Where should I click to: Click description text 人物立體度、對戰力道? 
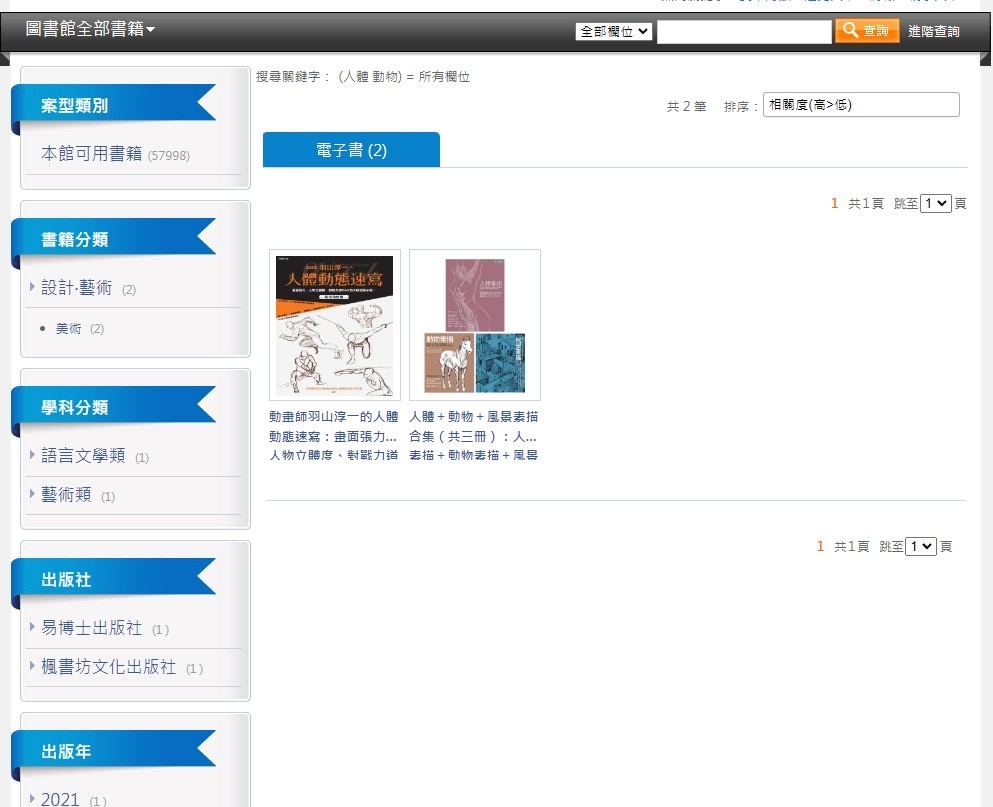coord(334,455)
